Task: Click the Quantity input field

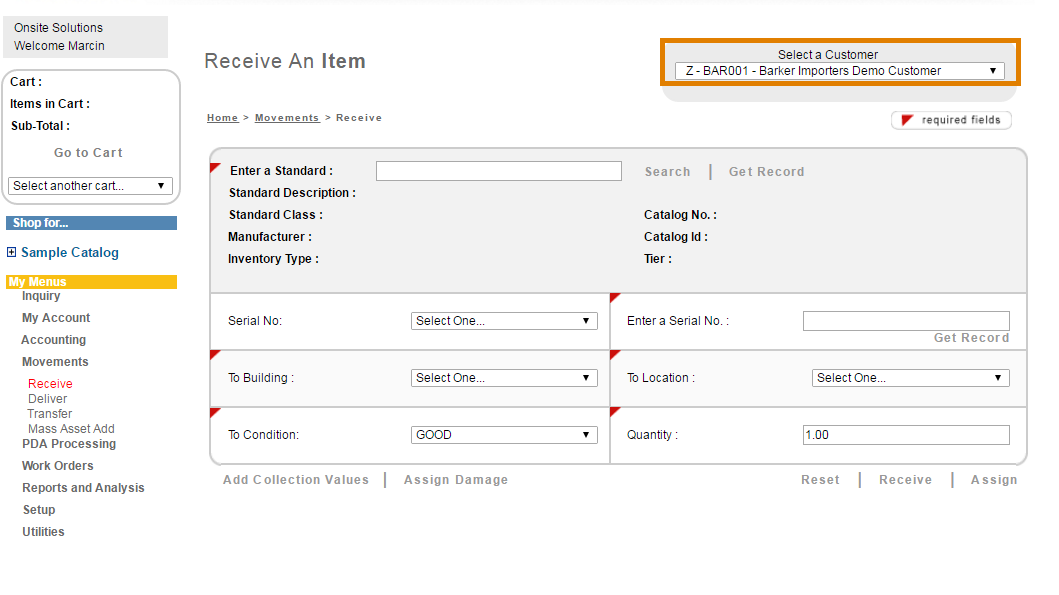Action: pos(905,435)
